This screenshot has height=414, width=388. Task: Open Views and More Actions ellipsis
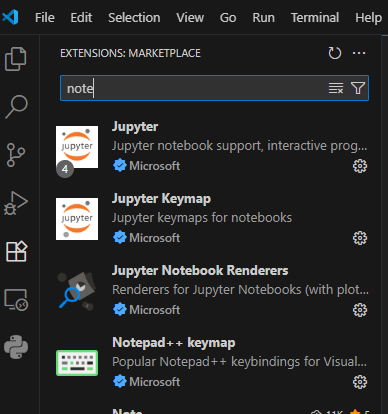pyautogui.click(x=359, y=53)
